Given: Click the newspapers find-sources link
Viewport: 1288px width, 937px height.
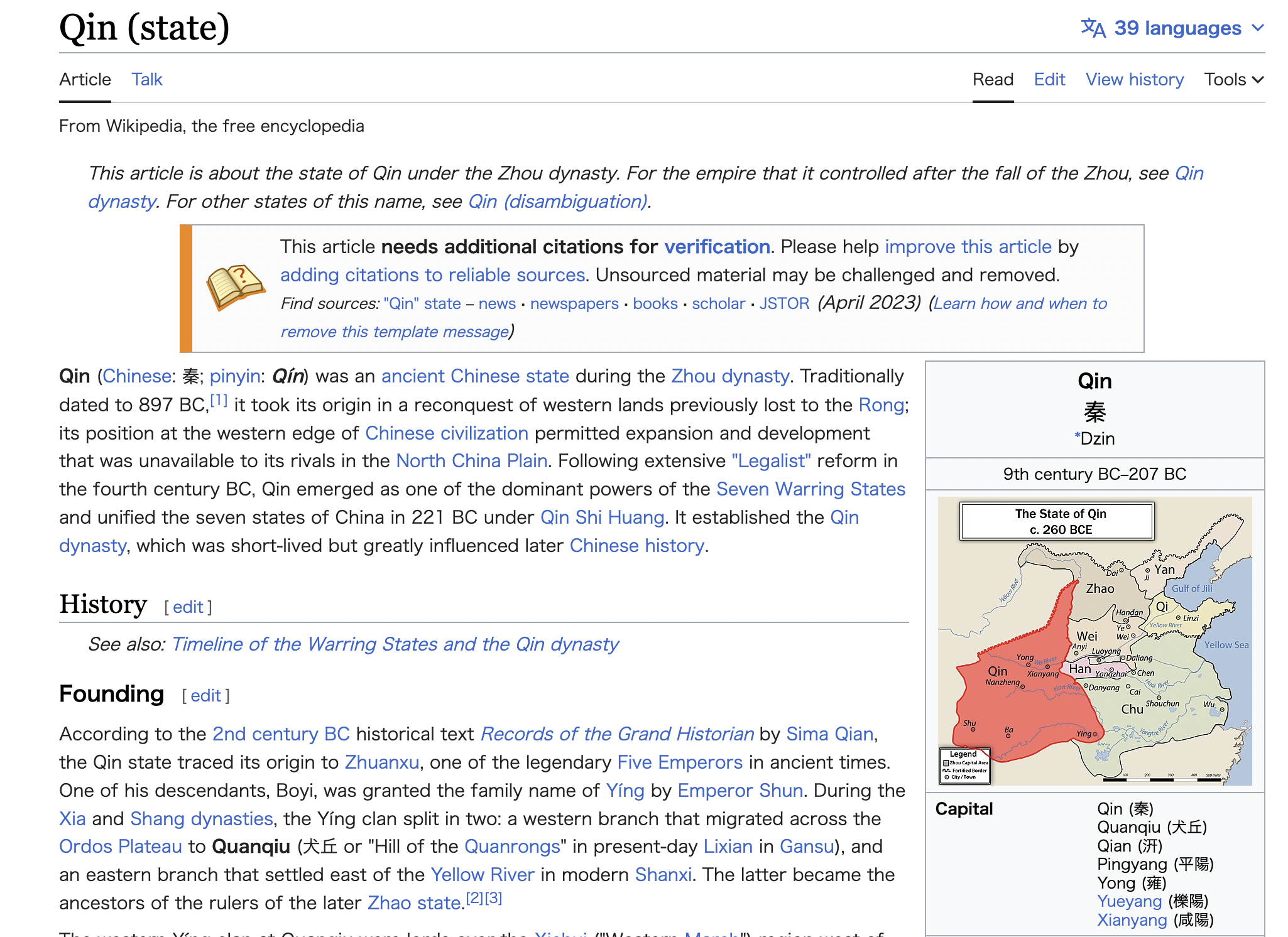Looking at the screenshot, I should coord(574,303).
